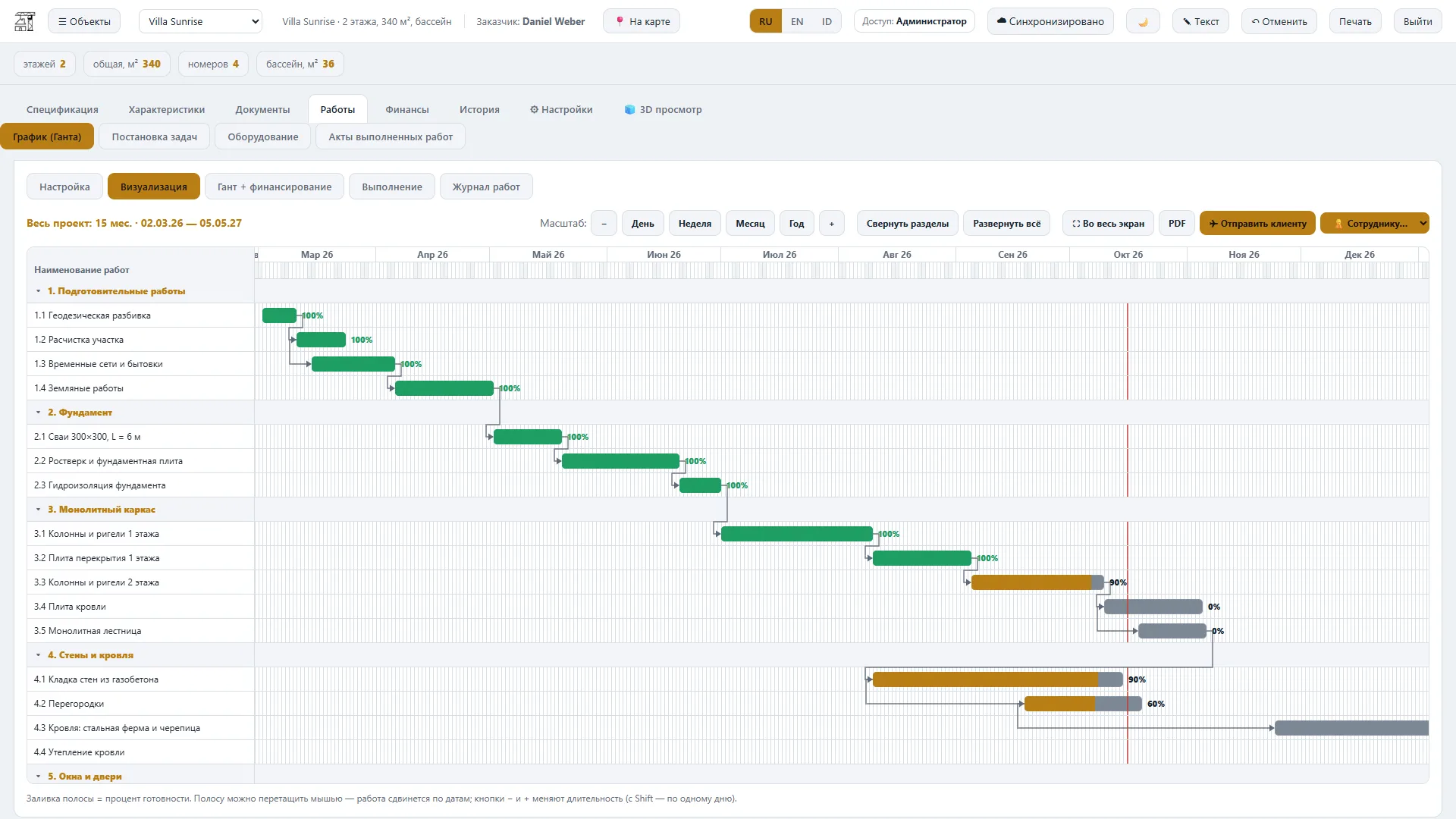Click the Синхронизировано cloud status
The height and width of the screenshot is (819, 1456).
(1050, 21)
